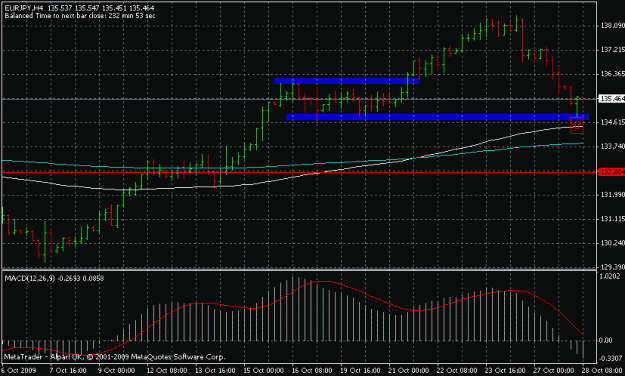Select the upper blue resistance rectangle

click(x=347, y=81)
